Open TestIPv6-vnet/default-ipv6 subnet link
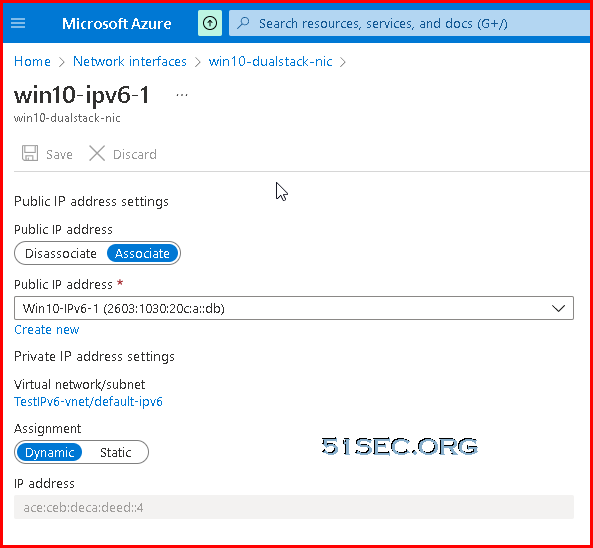This screenshot has height=548, width=593. pyautogui.click(x=88, y=401)
